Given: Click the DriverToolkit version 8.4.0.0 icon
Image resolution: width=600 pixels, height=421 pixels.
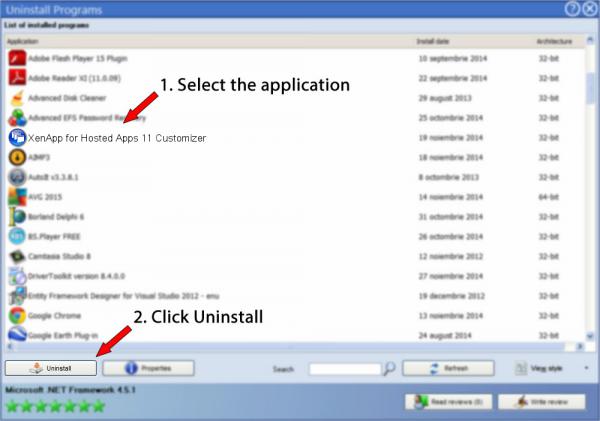Looking at the screenshot, I should click(17, 276).
